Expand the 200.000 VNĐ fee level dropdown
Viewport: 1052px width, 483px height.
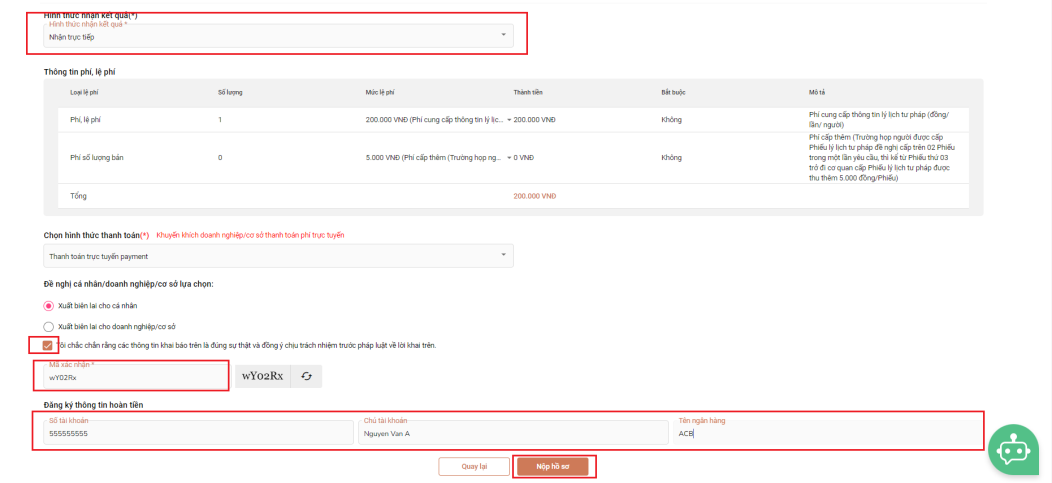coord(509,119)
